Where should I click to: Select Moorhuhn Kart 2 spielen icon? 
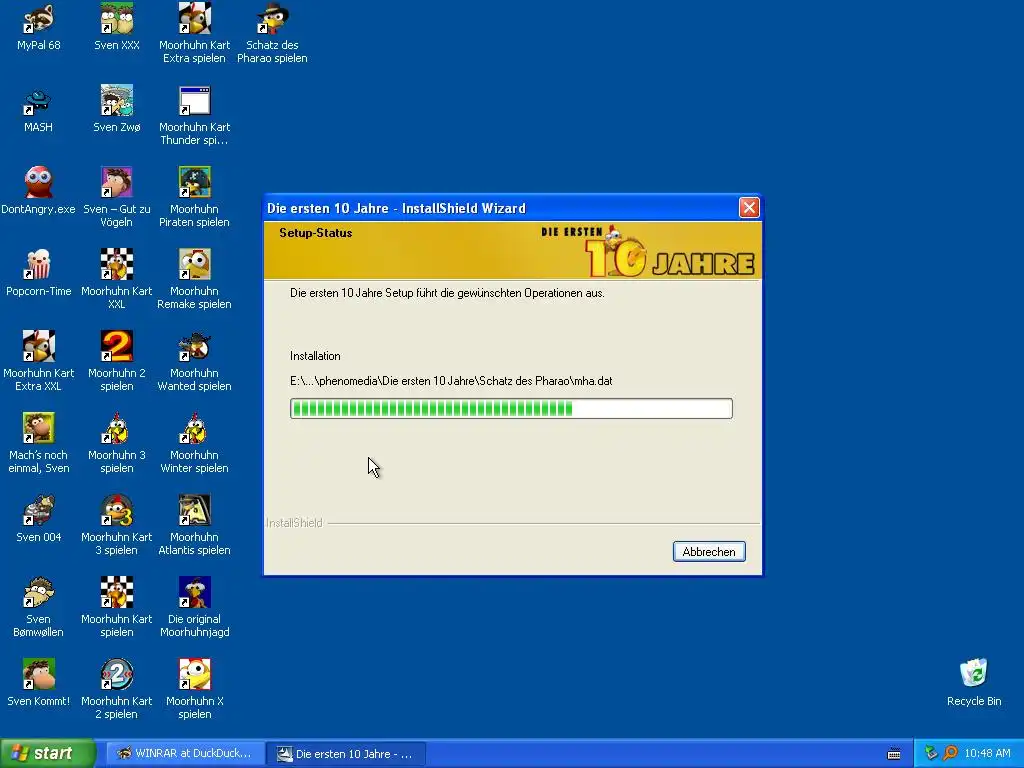click(x=117, y=690)
